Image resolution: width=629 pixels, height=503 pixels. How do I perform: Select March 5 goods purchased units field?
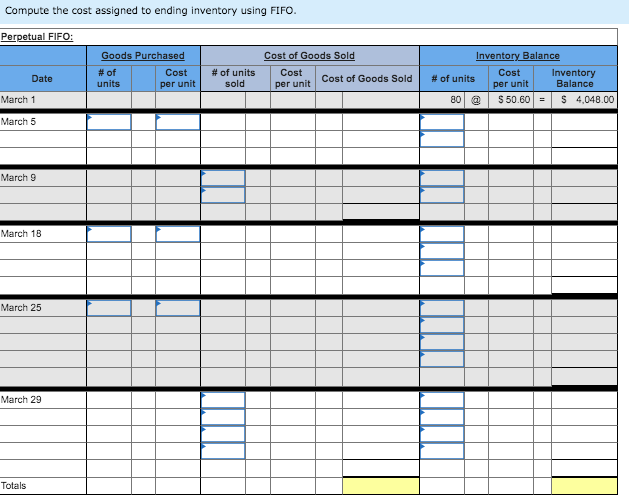tap(109, 122)
